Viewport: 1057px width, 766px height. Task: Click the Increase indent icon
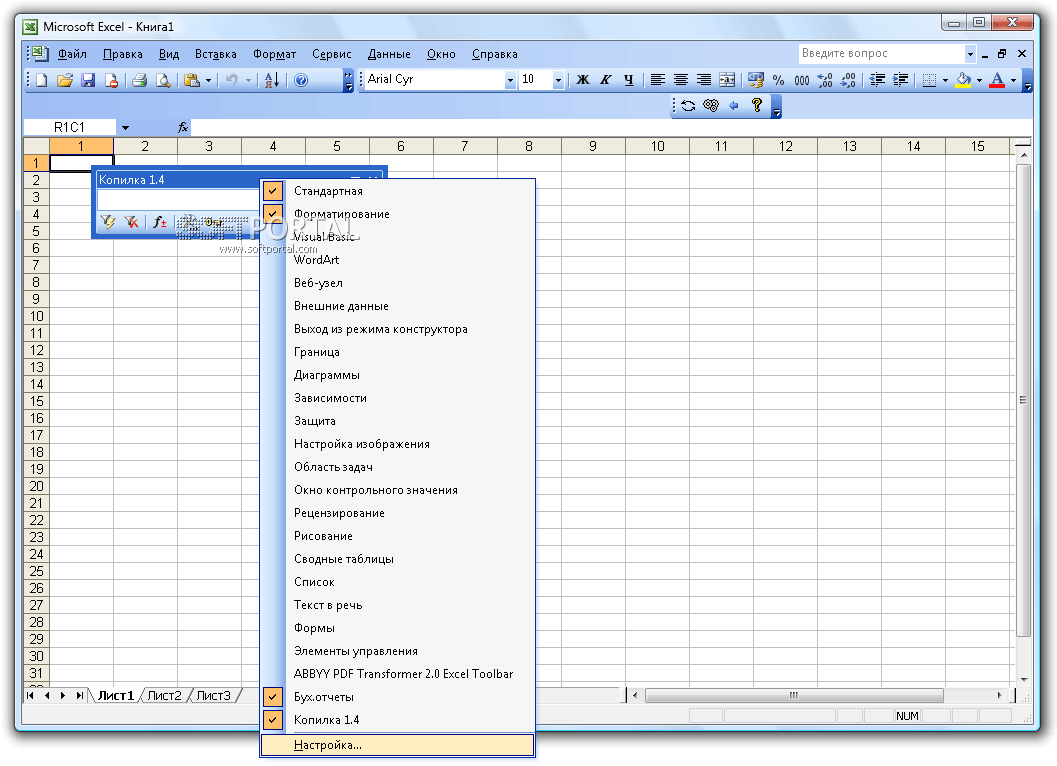pyautogui.click(x=900, y=80)
